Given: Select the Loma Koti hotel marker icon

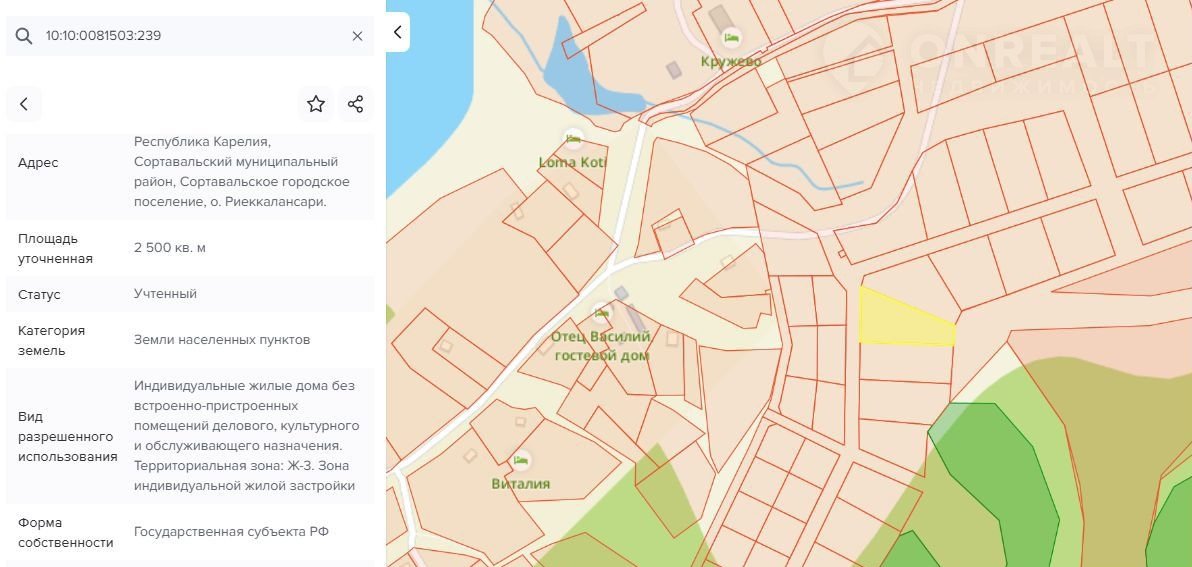Looking at the screenshot, I should coord(573,139).
